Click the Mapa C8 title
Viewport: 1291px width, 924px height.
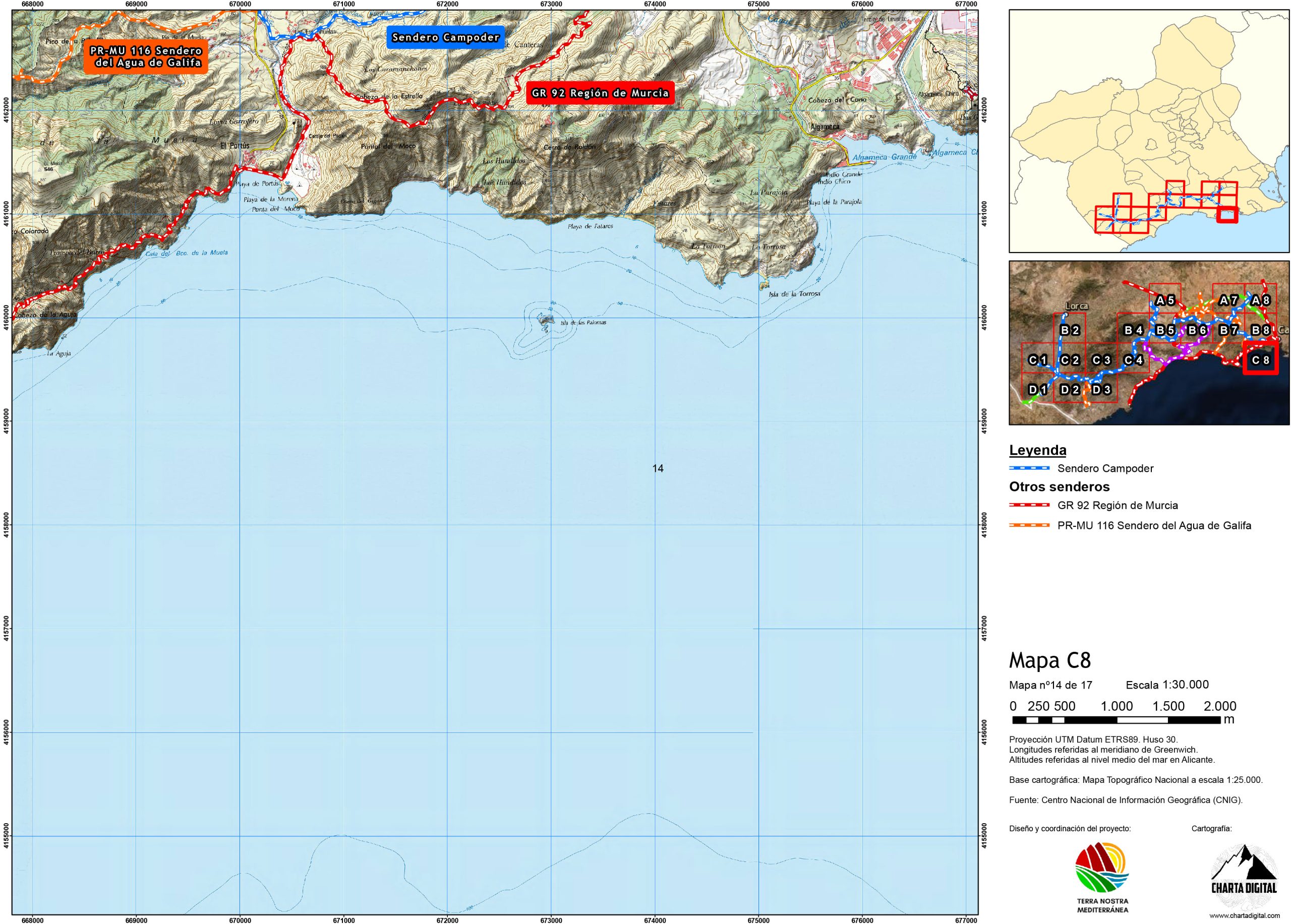[1049, 660]
